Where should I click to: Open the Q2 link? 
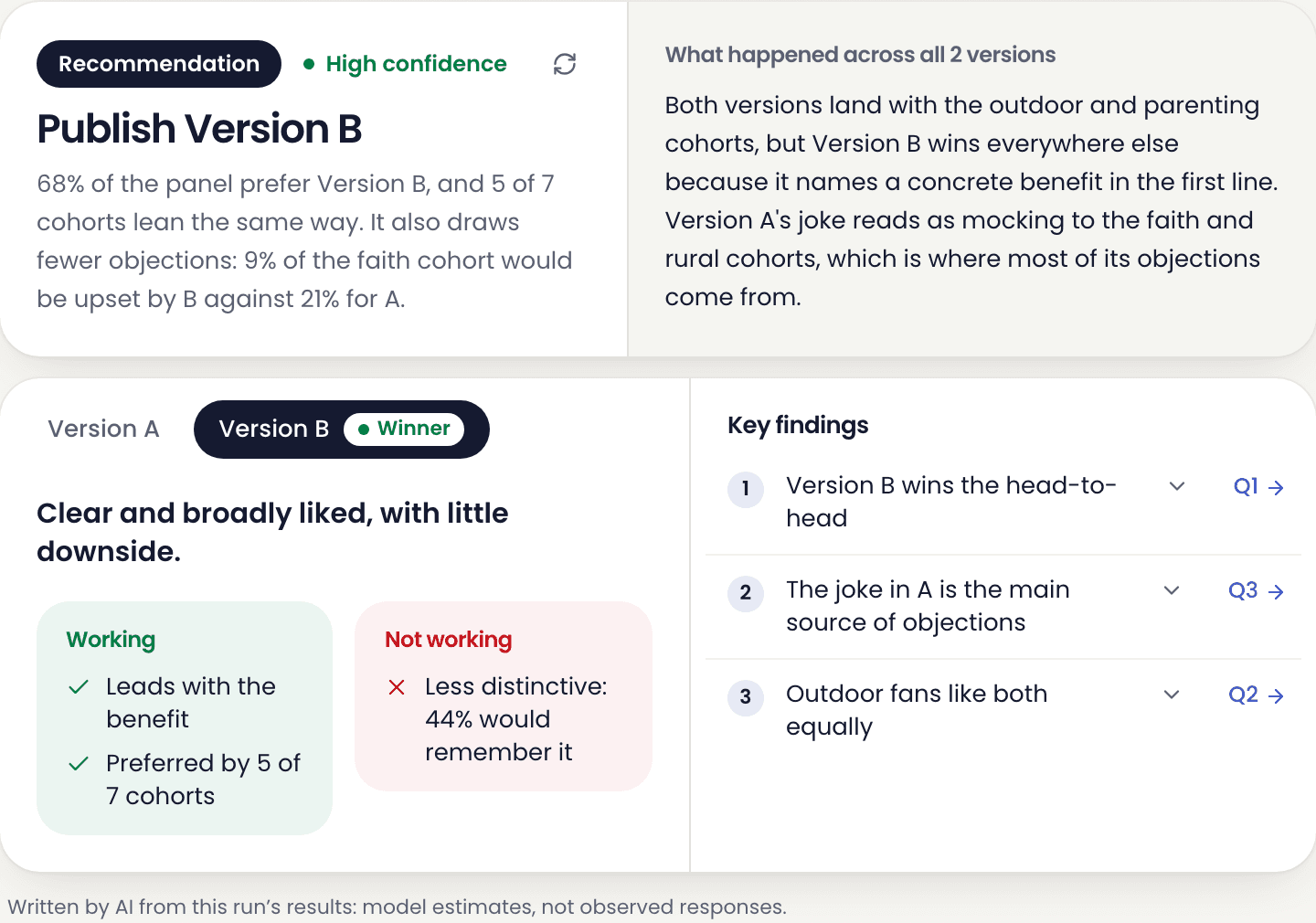point(1256,695)
